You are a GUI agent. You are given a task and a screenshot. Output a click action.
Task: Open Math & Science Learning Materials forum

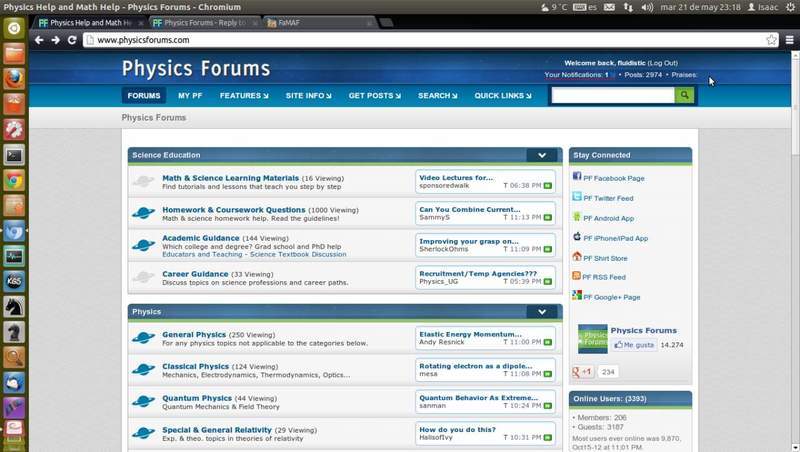[x=230, y=178]
